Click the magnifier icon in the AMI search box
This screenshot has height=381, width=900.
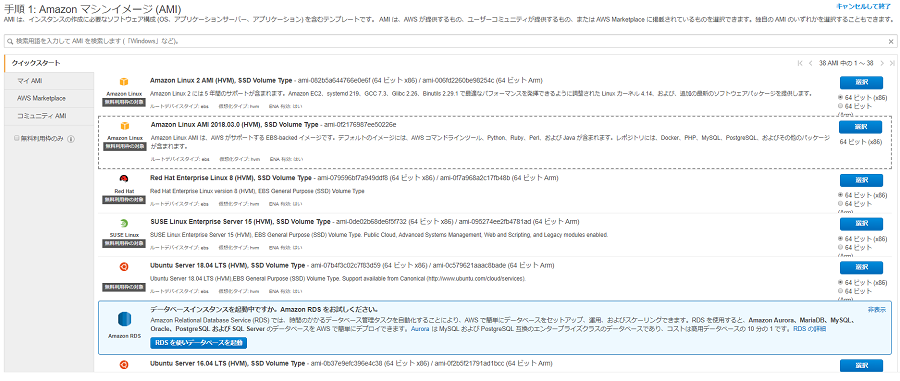click(x=10, y=41)
